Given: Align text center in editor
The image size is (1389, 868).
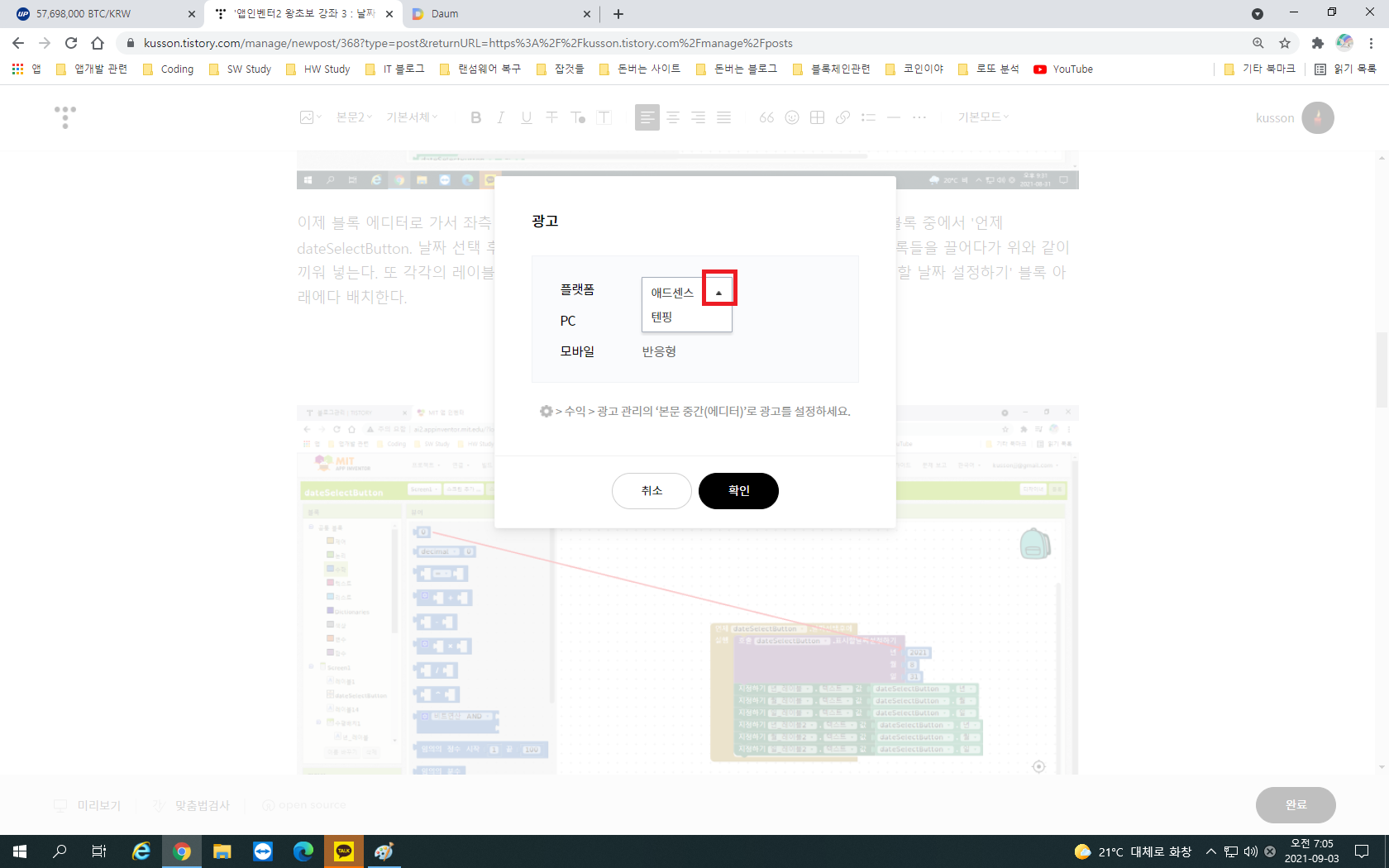Looking at the screenshot, I should 673,117.
